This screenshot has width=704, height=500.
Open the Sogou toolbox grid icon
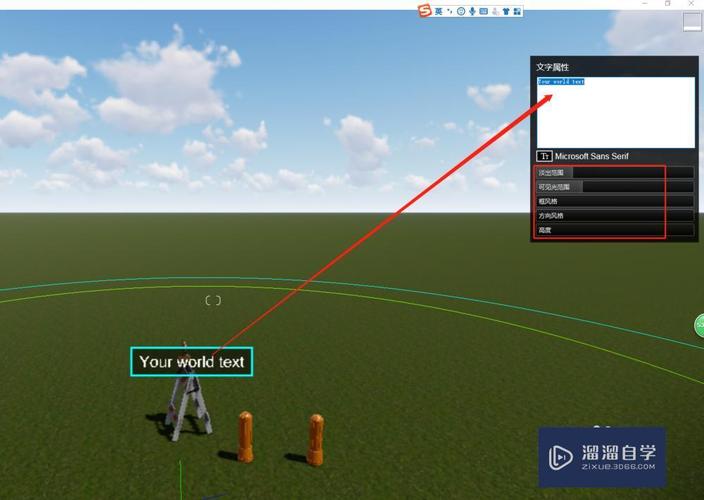pyautogui.click(x=518, y=11)
